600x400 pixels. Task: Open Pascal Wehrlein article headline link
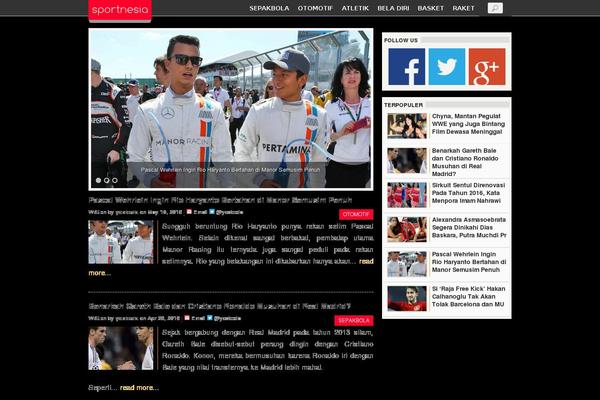click(220, 200)
